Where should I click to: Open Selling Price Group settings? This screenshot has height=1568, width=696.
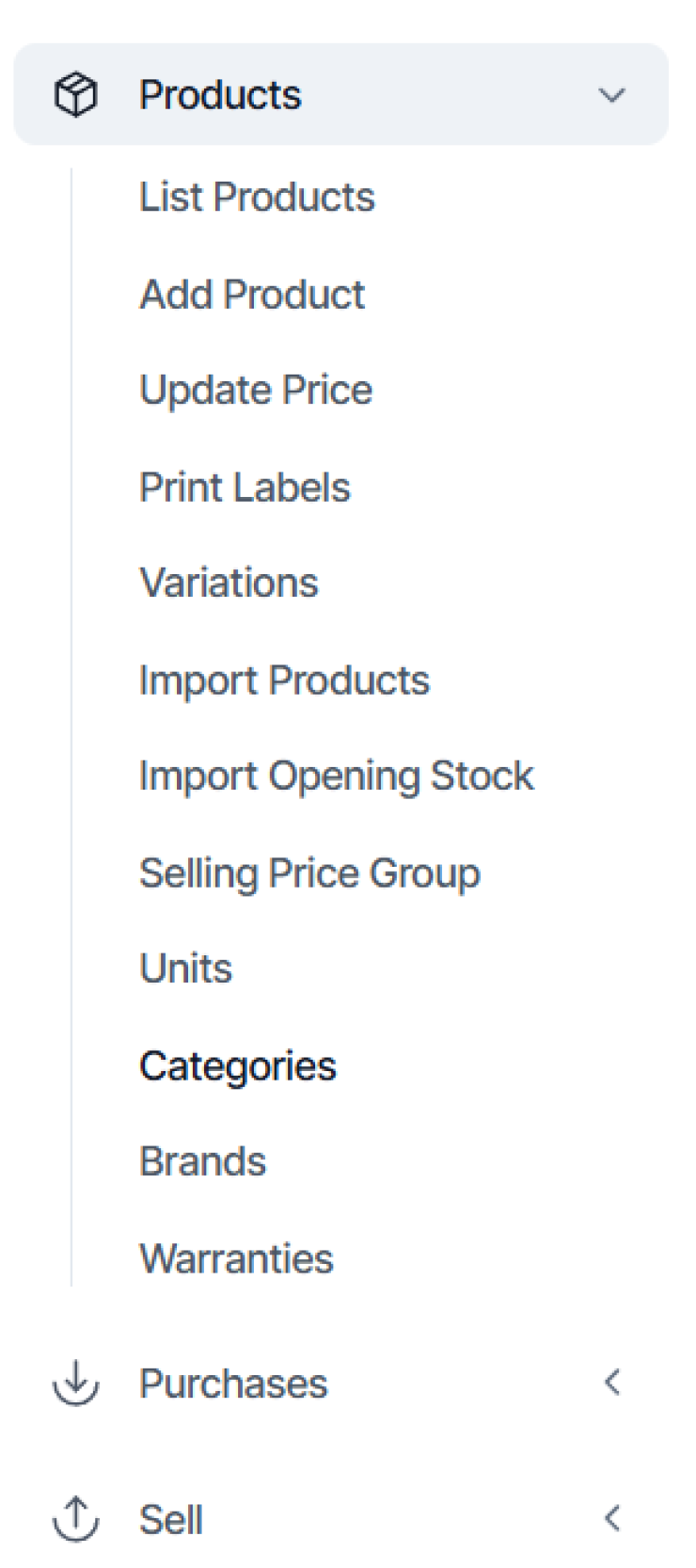309,873
